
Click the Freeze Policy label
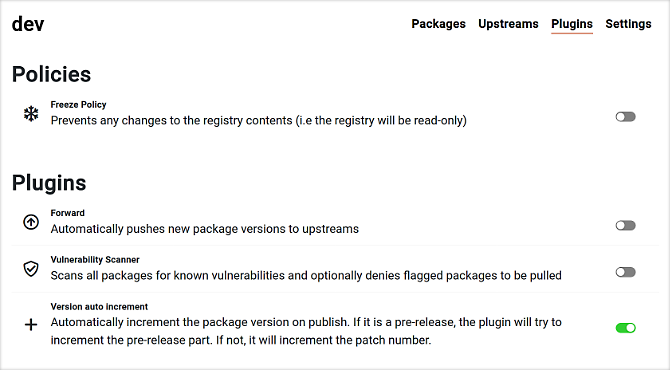(x=78, y=105)
